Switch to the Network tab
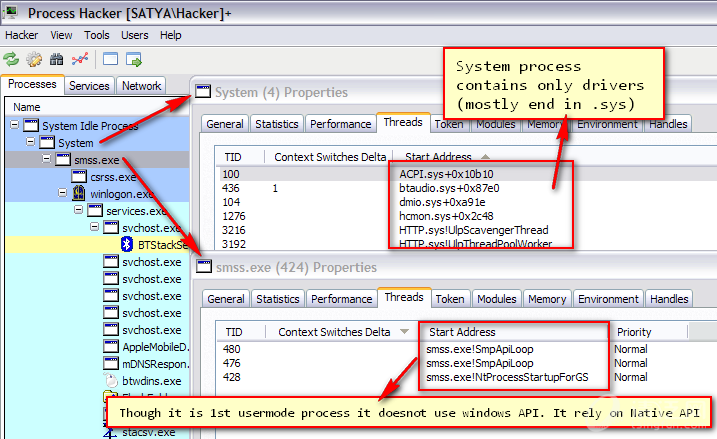 pyautogui.click(x=142, y=86)
